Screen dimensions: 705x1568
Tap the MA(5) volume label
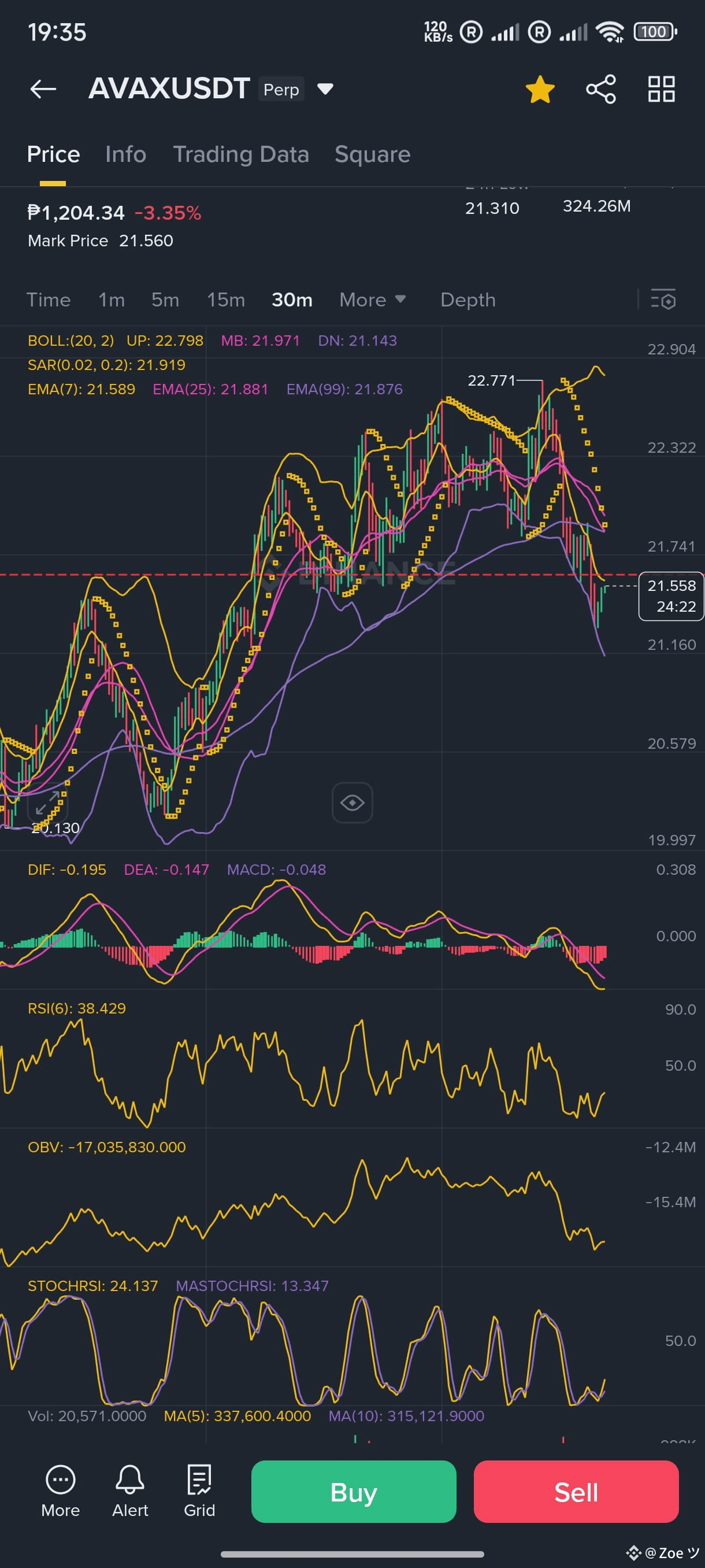point(238,1416)
